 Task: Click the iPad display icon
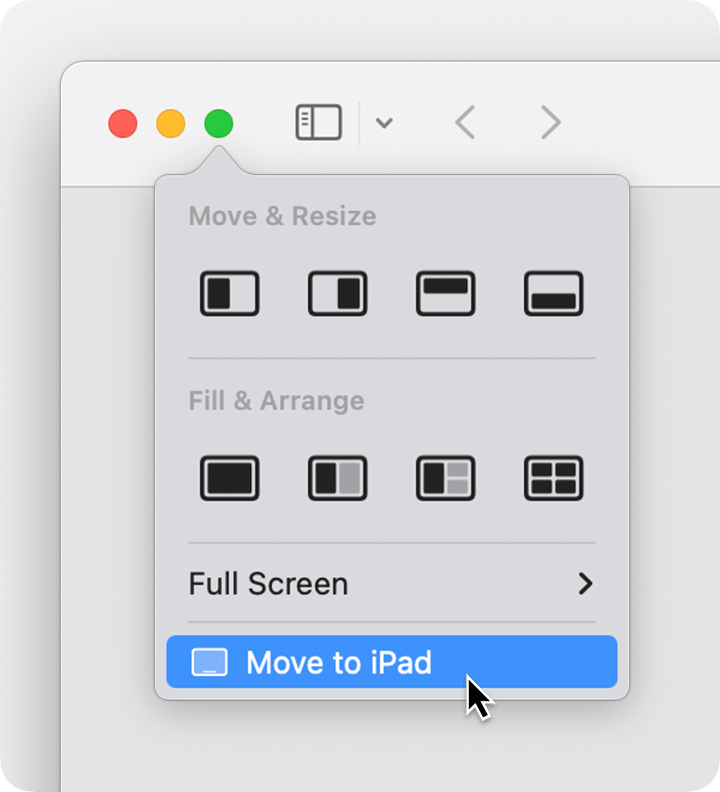click(x=210, y=662)
